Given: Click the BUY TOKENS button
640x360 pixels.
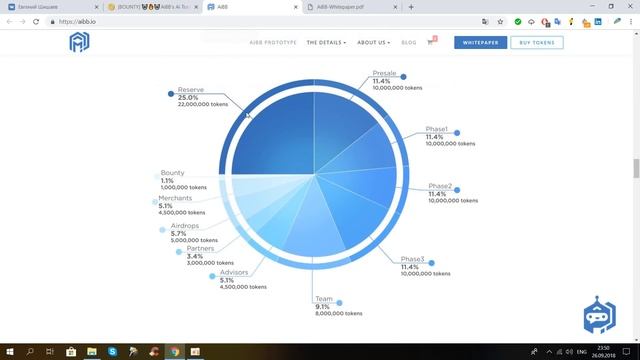Looking at the screenshot, I should [537, 42].
